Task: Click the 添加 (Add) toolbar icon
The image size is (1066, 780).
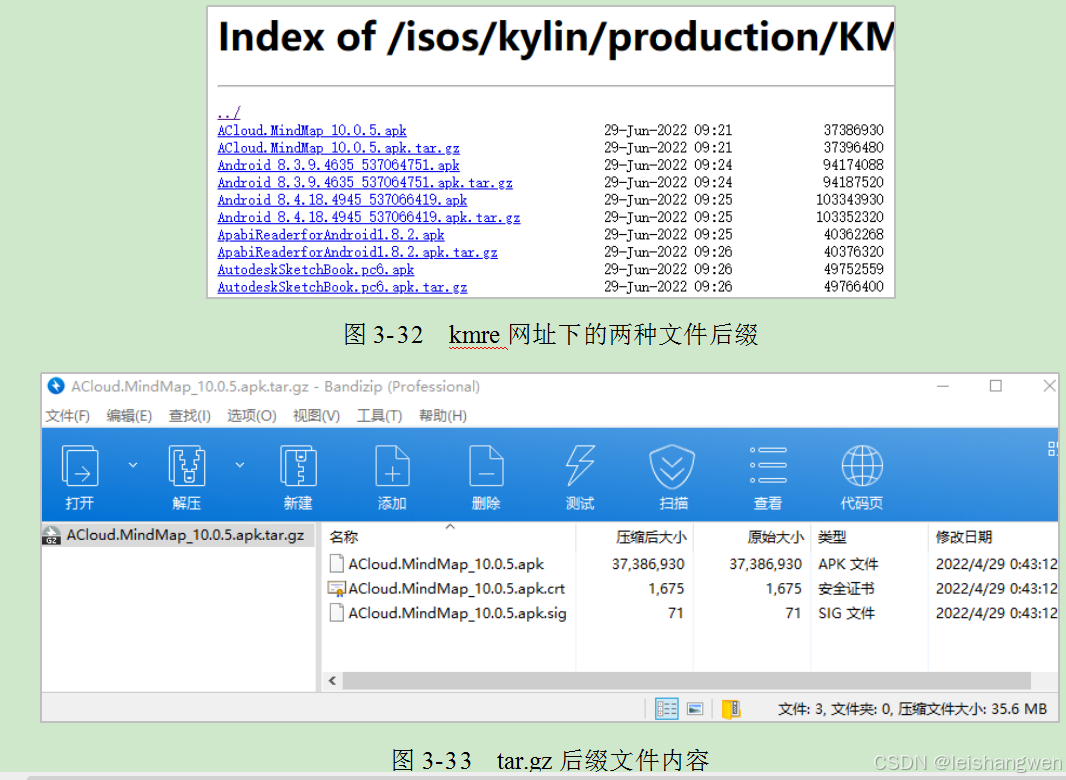Action: 392,466
